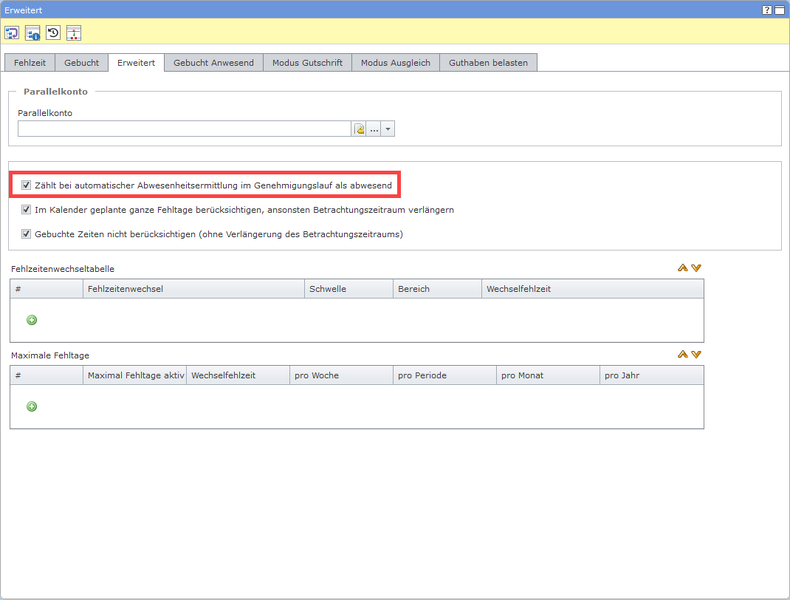Click the hierarchy tree icon in toolbar
This screenshot has width=790, height=600.
74,33
